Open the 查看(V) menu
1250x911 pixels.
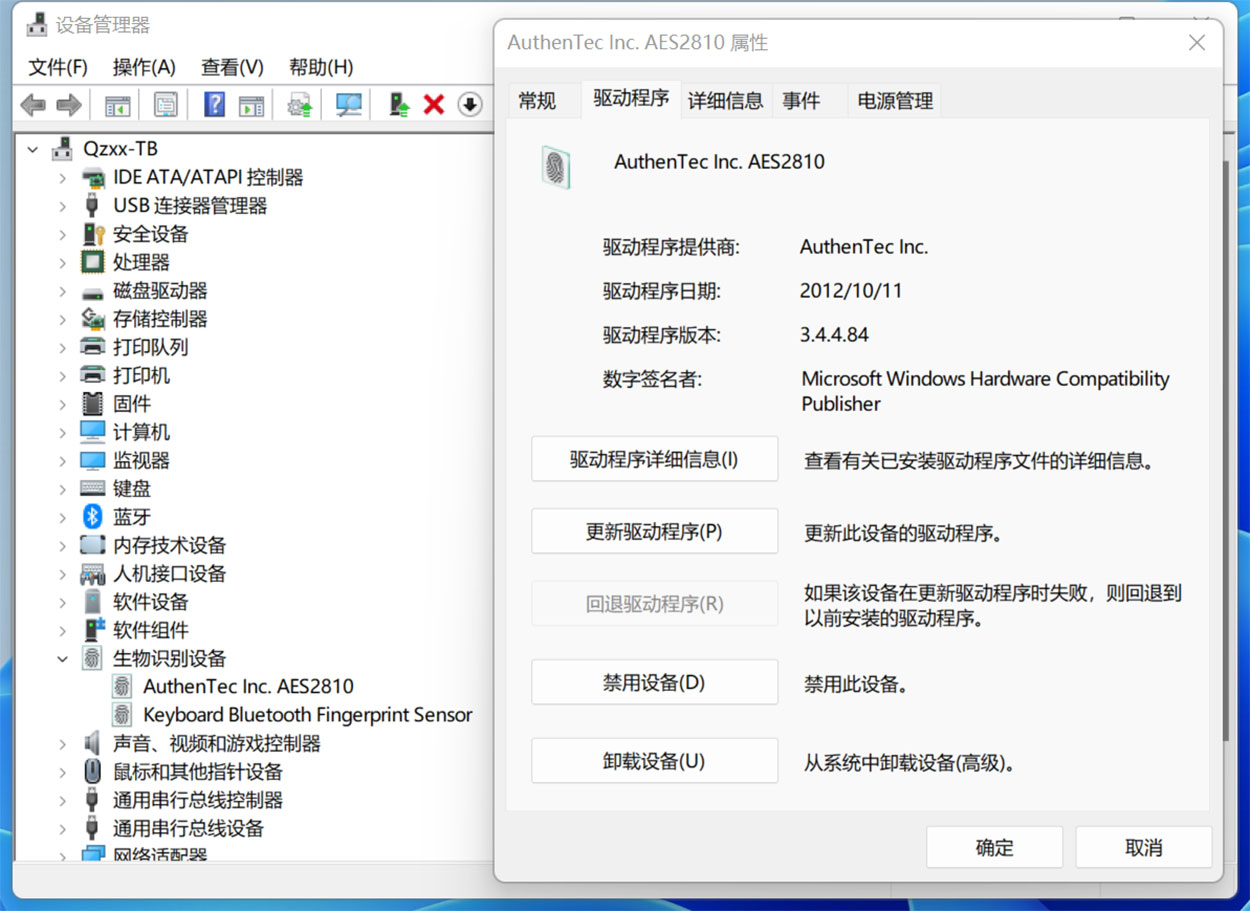coord(231,67)
